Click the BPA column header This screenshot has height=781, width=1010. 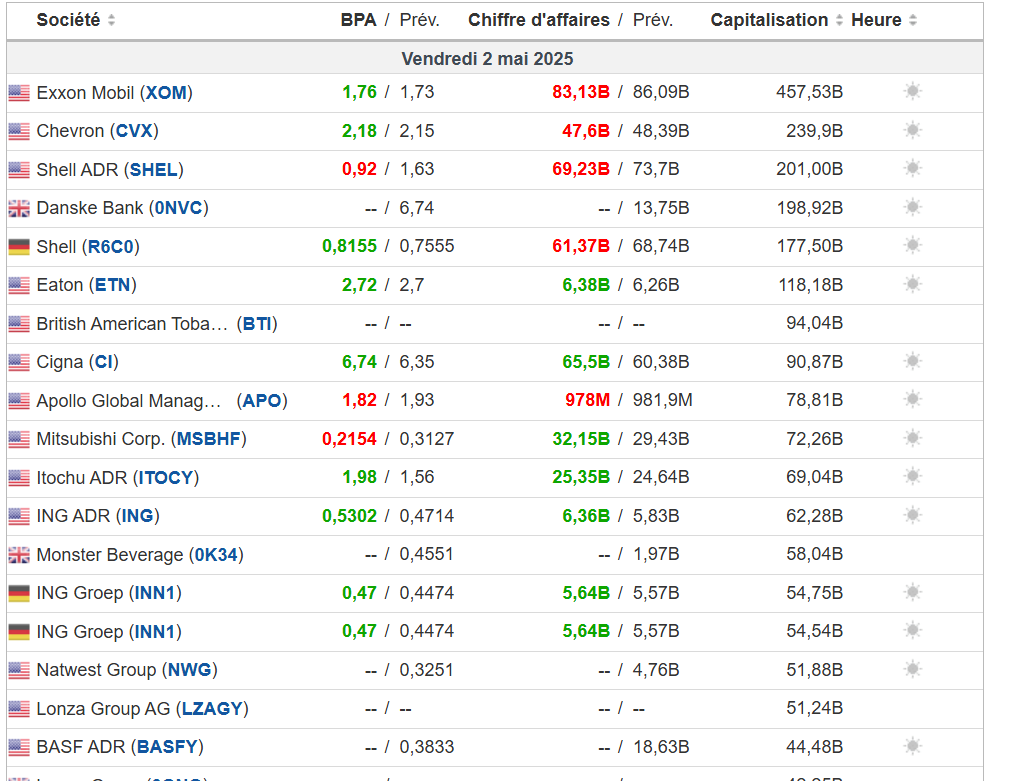coord(358,20)
